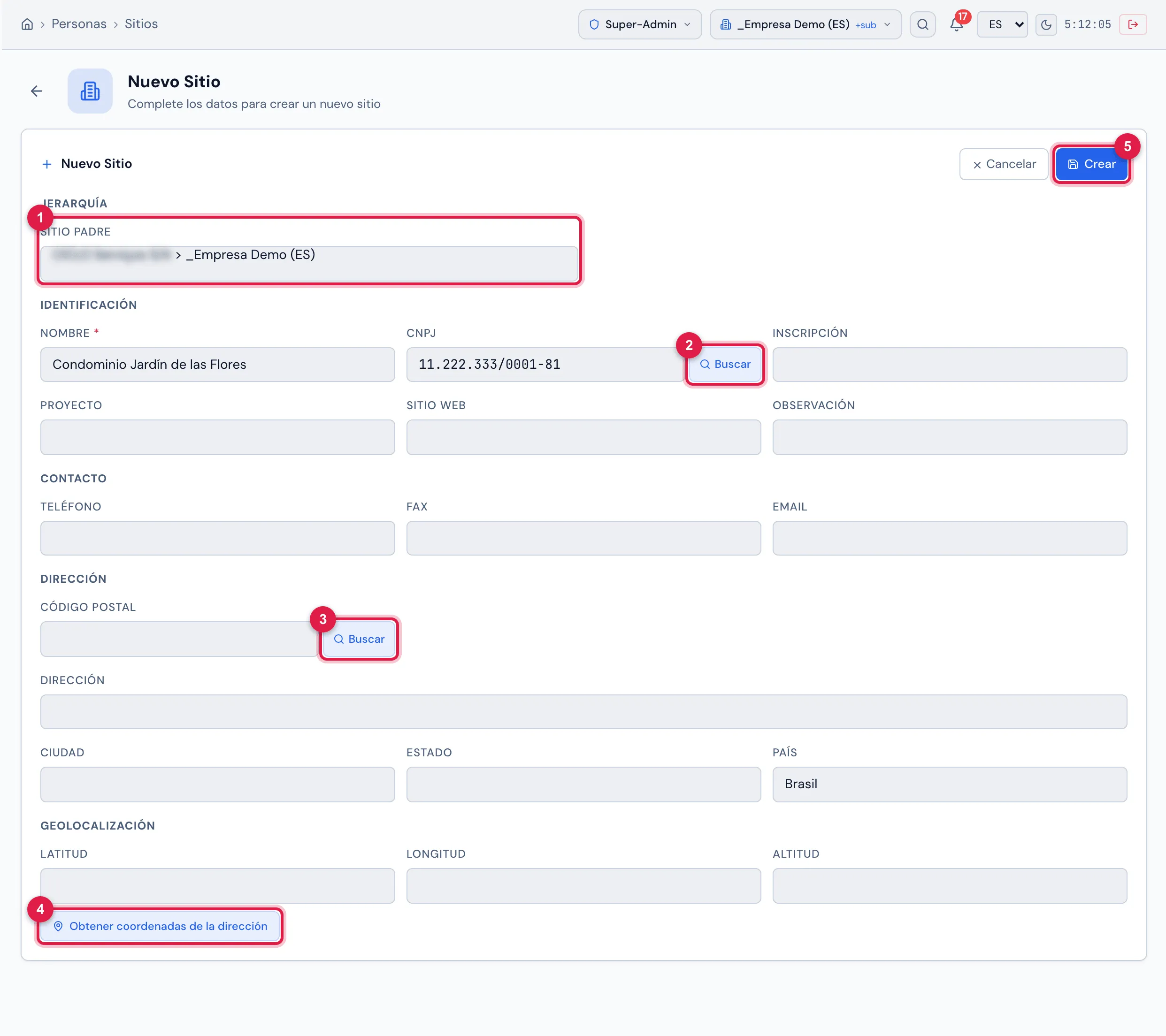The image size is (1166, 1036).
Task: Click the Longitud input field
Action: pyautogui.click(x=583, y=885)
